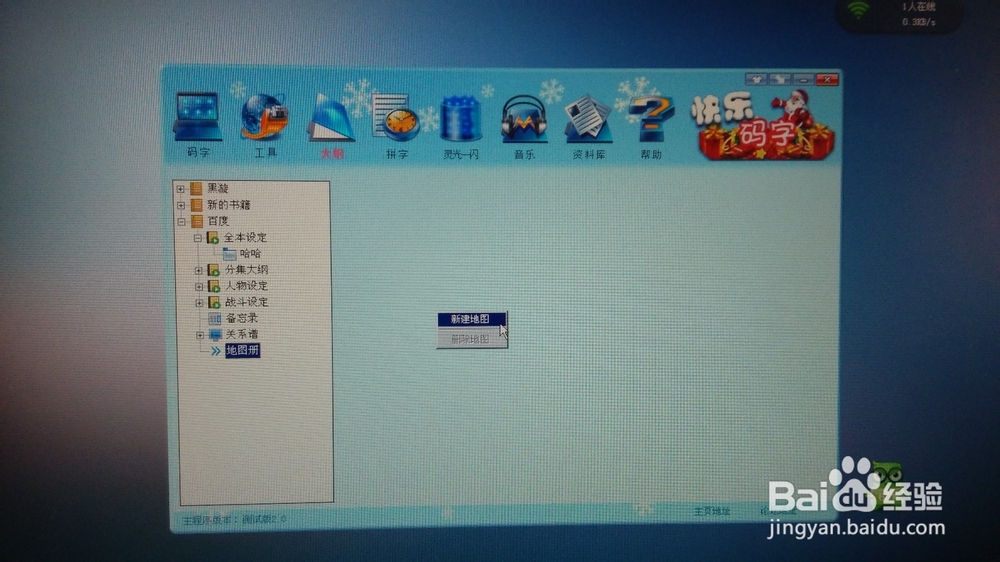Minimize the writing application window
The image size is (1000, 562).
coord(804,79)
